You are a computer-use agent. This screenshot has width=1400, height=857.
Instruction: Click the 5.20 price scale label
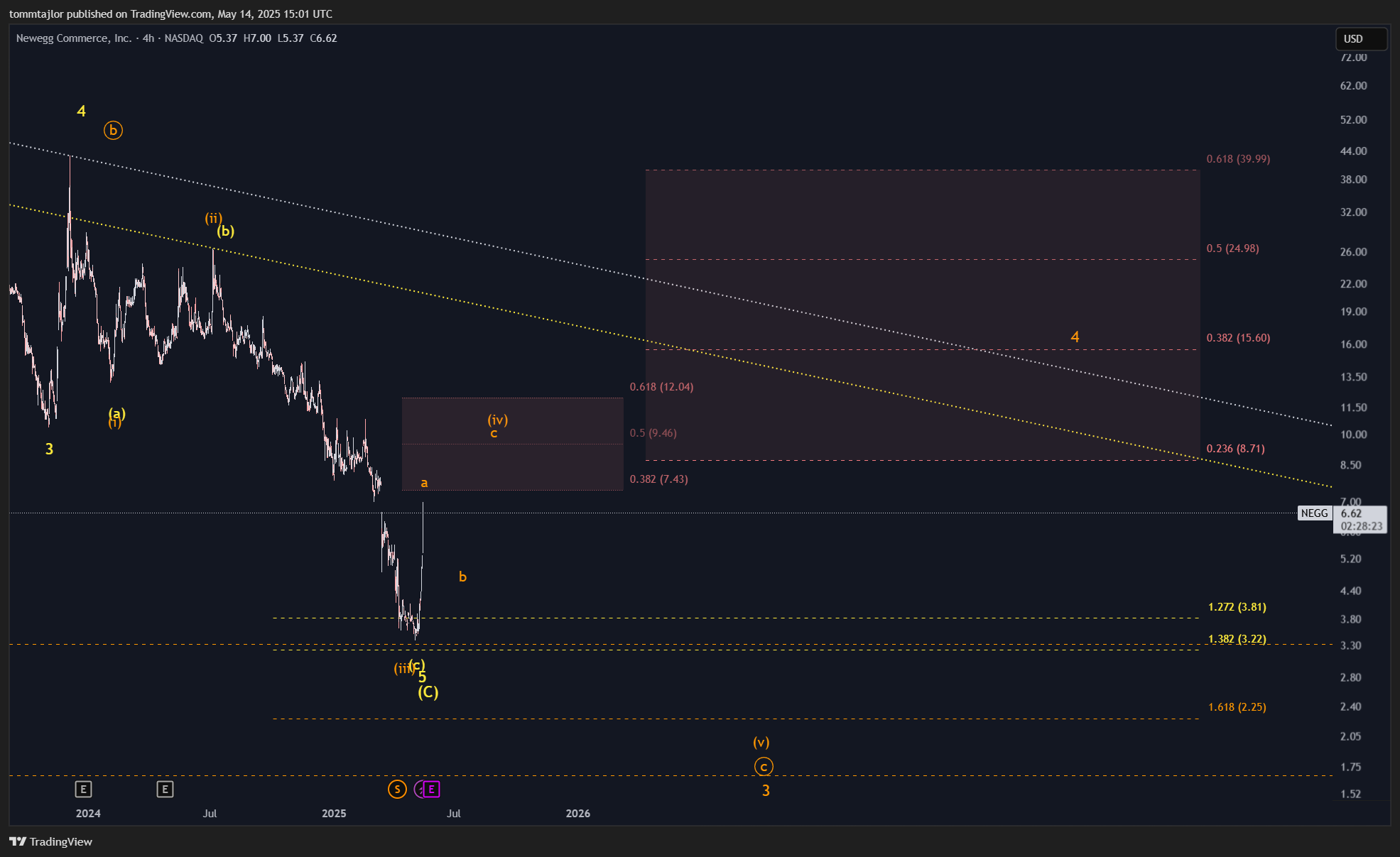click(x=1351, y=559)
